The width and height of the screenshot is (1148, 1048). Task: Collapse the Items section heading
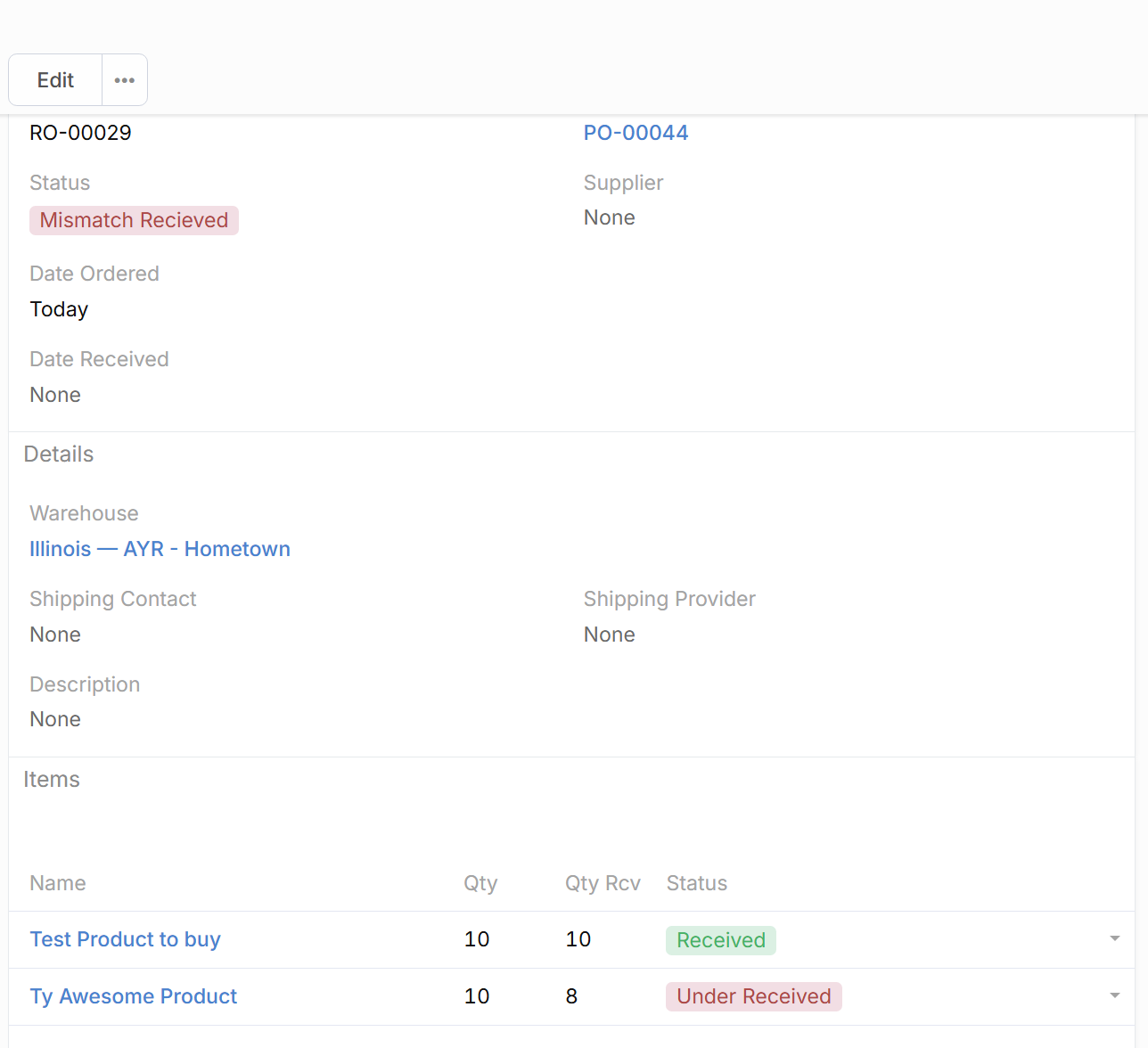pos(52,780)
